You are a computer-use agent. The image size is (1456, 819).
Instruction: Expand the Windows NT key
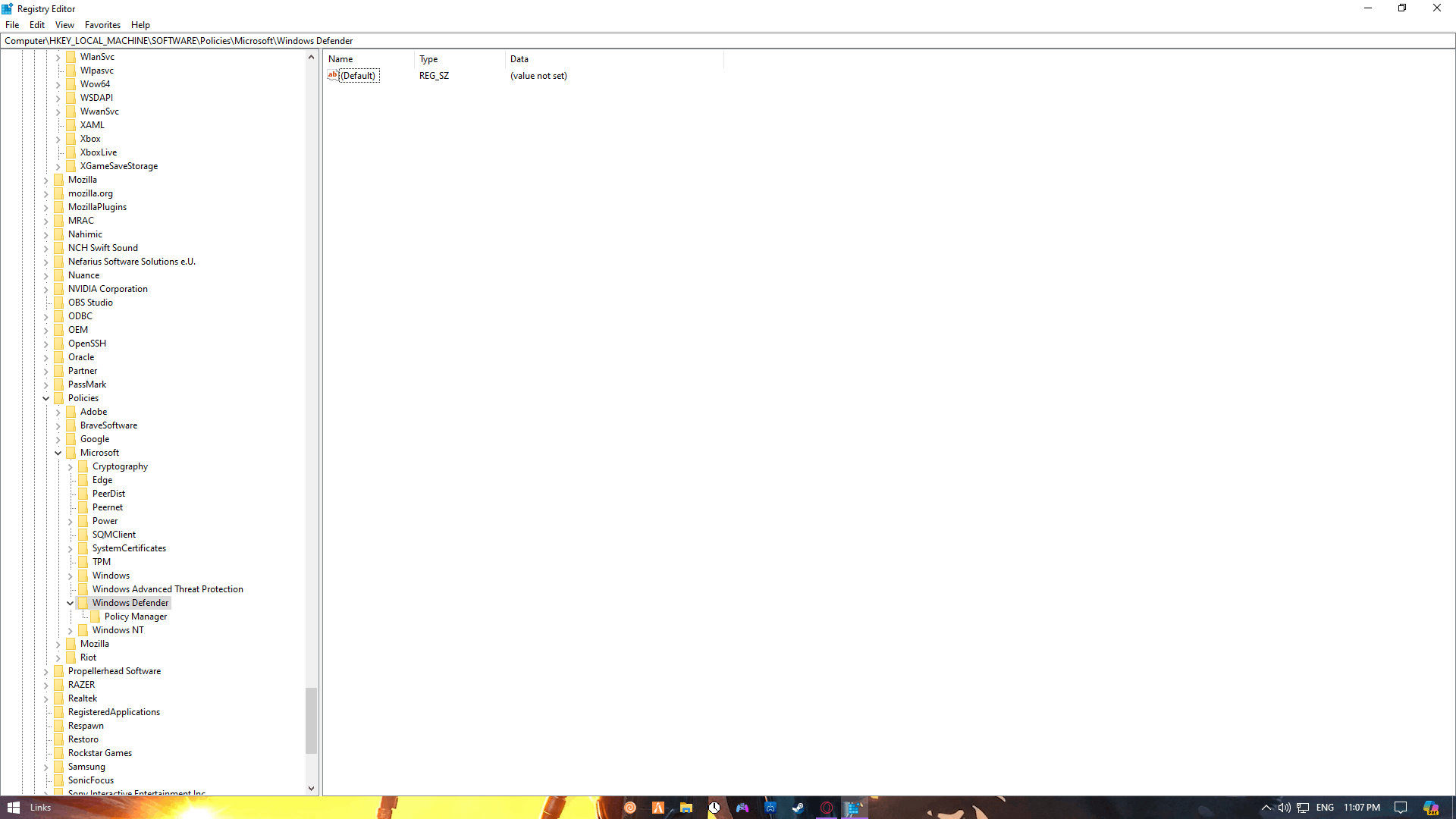click(71, 631)
